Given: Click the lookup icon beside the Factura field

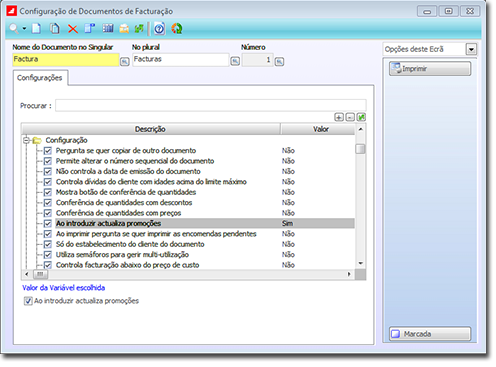Looking at the screenshot, I should click(124, 61).
